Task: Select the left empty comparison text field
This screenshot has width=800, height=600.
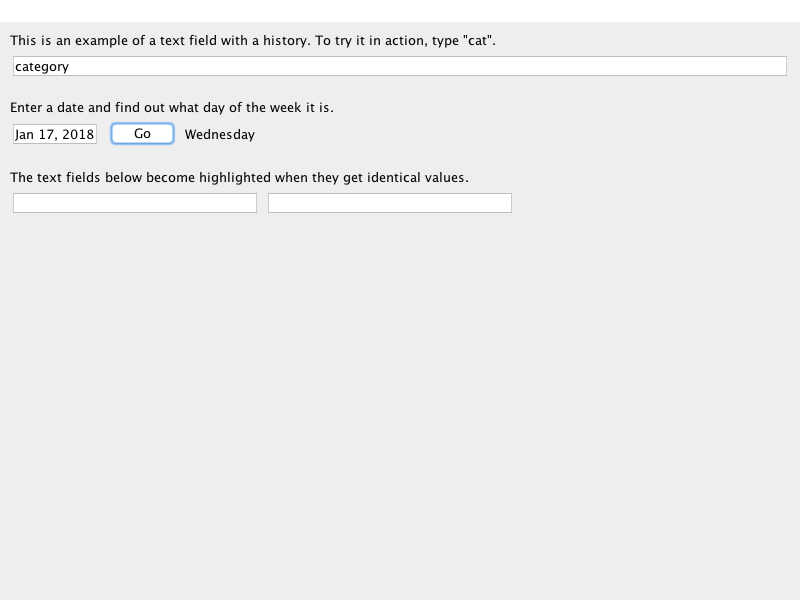Action: [x=135, y=203]
